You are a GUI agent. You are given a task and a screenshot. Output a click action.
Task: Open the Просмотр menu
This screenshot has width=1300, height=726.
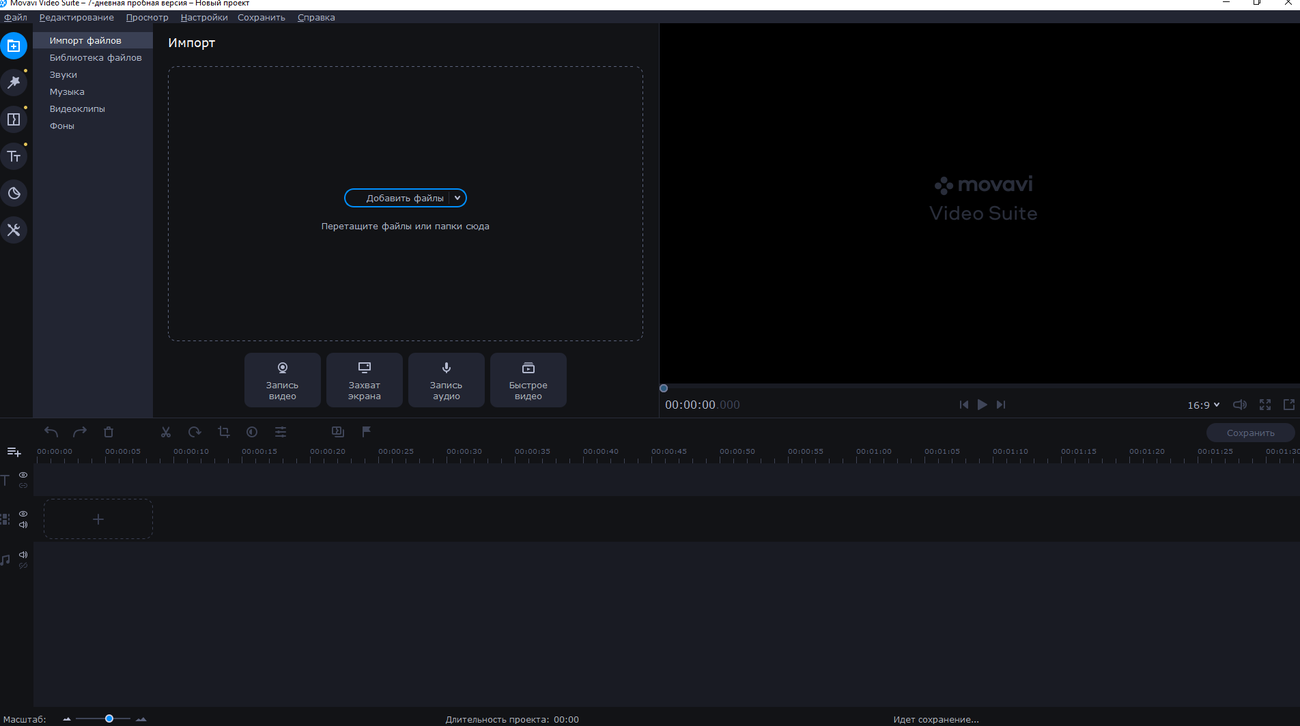147,17
